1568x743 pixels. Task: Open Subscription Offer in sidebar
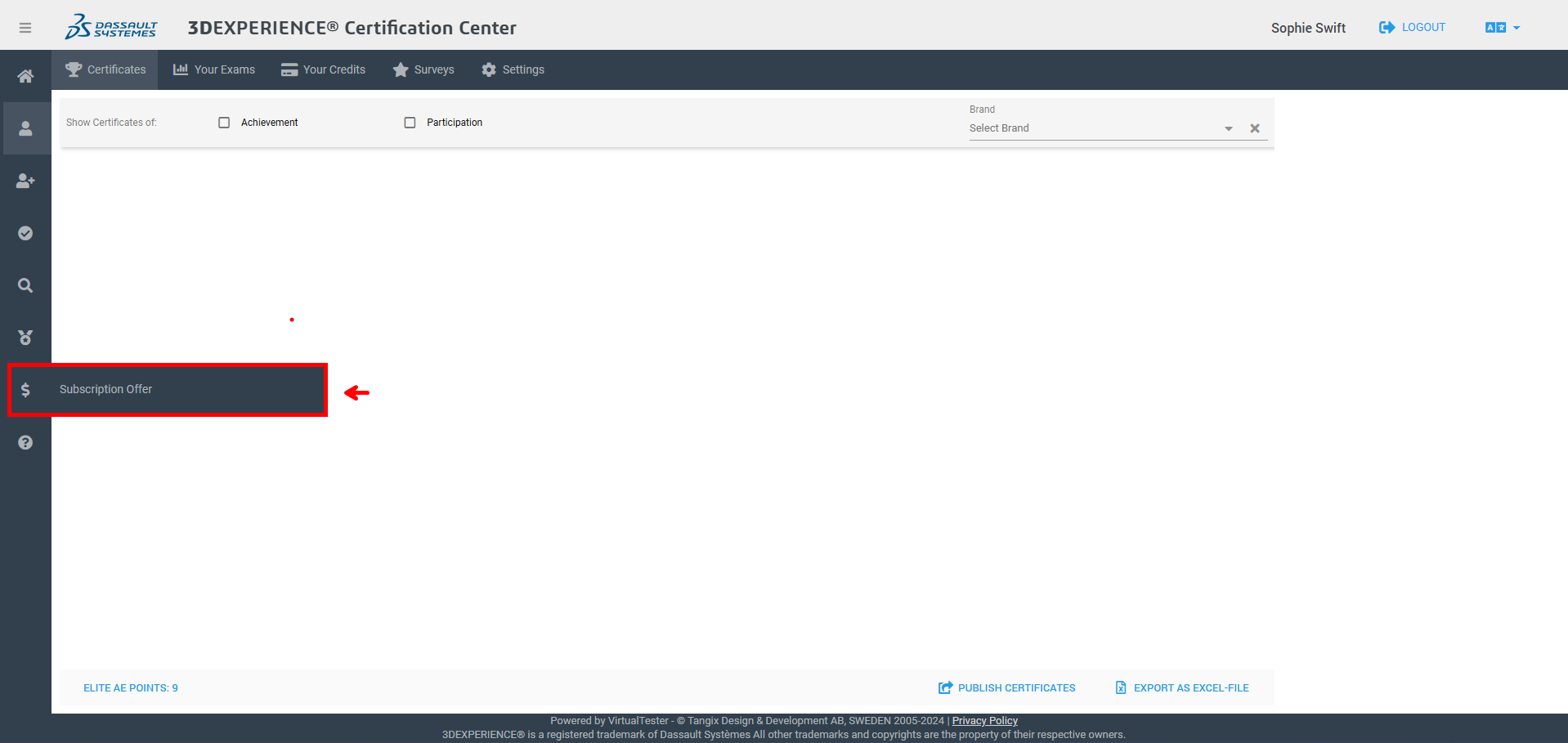coord(105,390)
